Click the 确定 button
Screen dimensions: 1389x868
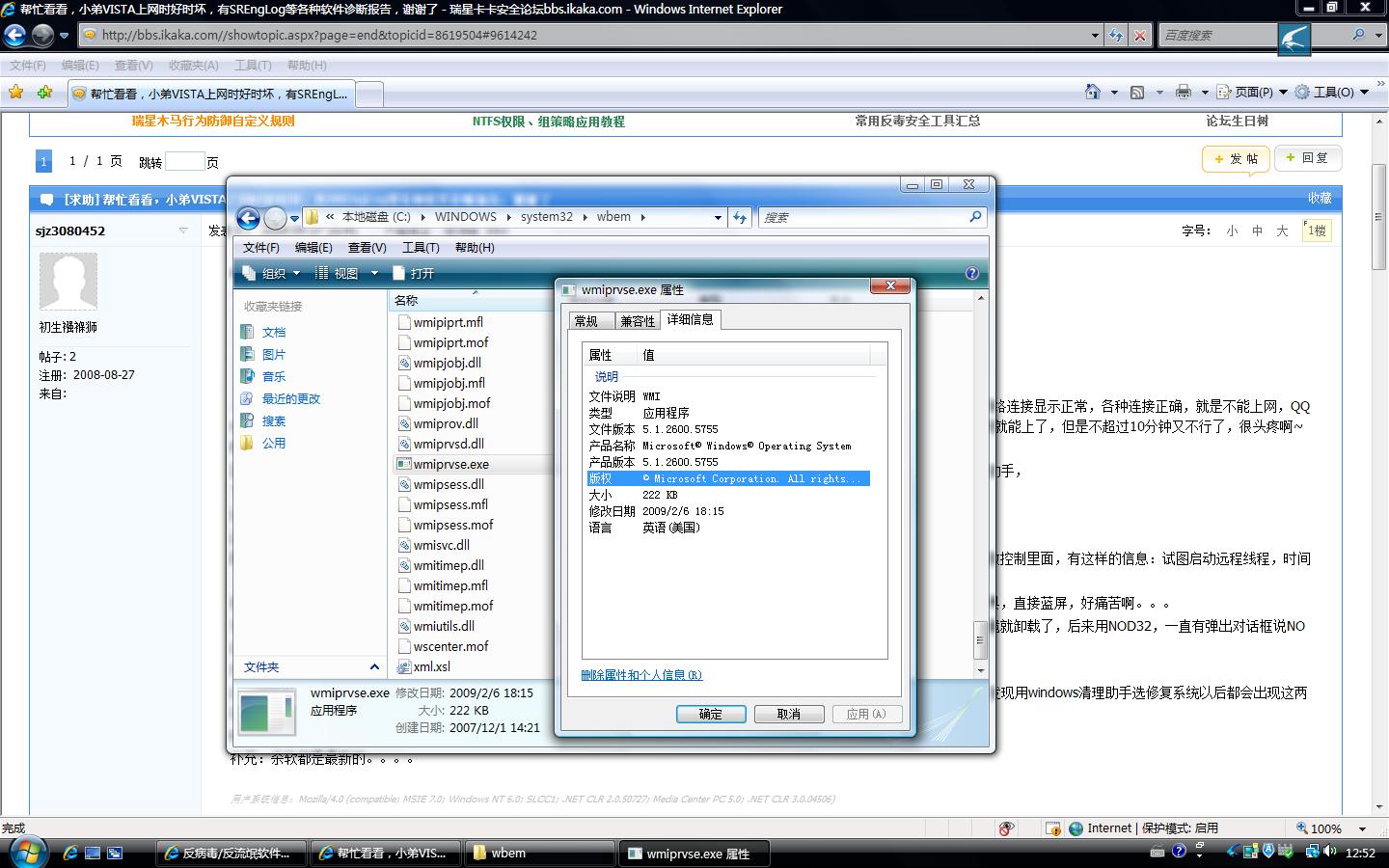click(x=711, y=714)
